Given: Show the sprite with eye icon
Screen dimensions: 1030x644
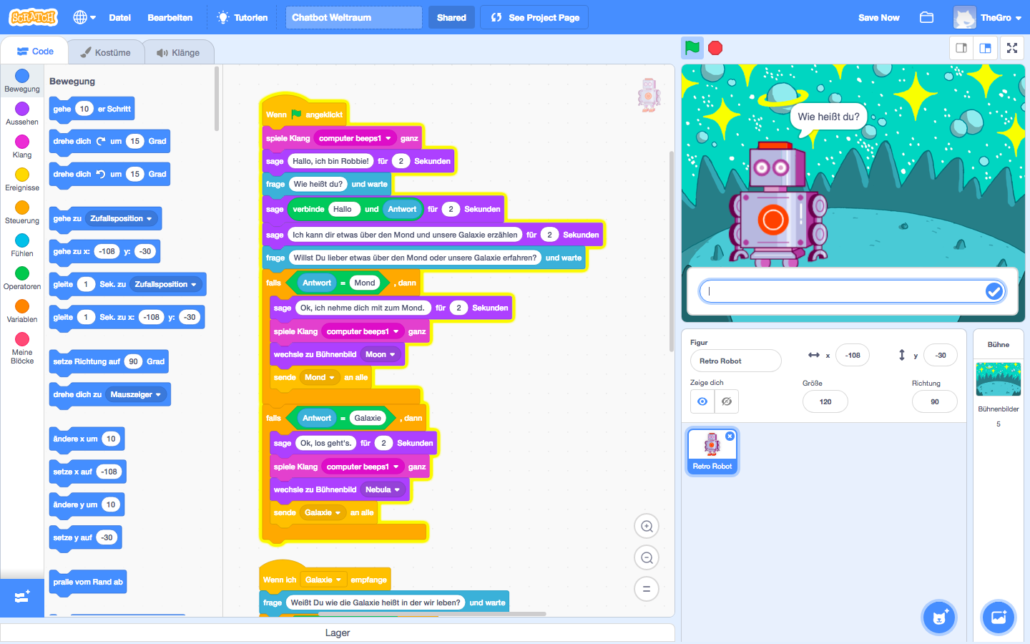Looking at the screenshot, I should (702, 401).
